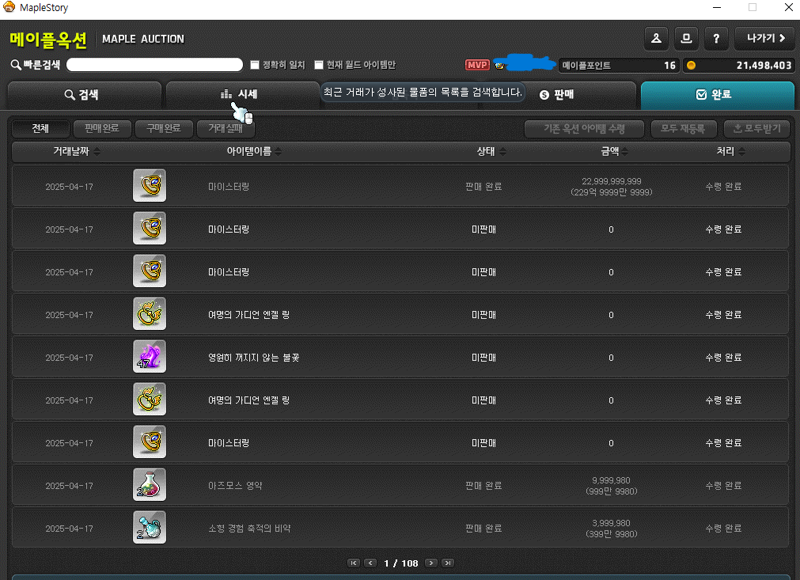
Task: Click the meso gold coin icon
Action: 691,65
